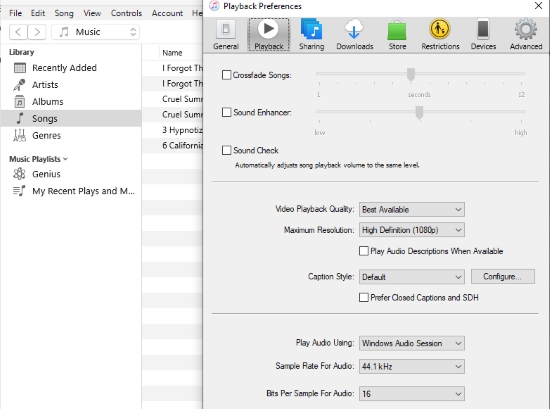Open the Sample Rate For Audio dropdown

(412, 367)
